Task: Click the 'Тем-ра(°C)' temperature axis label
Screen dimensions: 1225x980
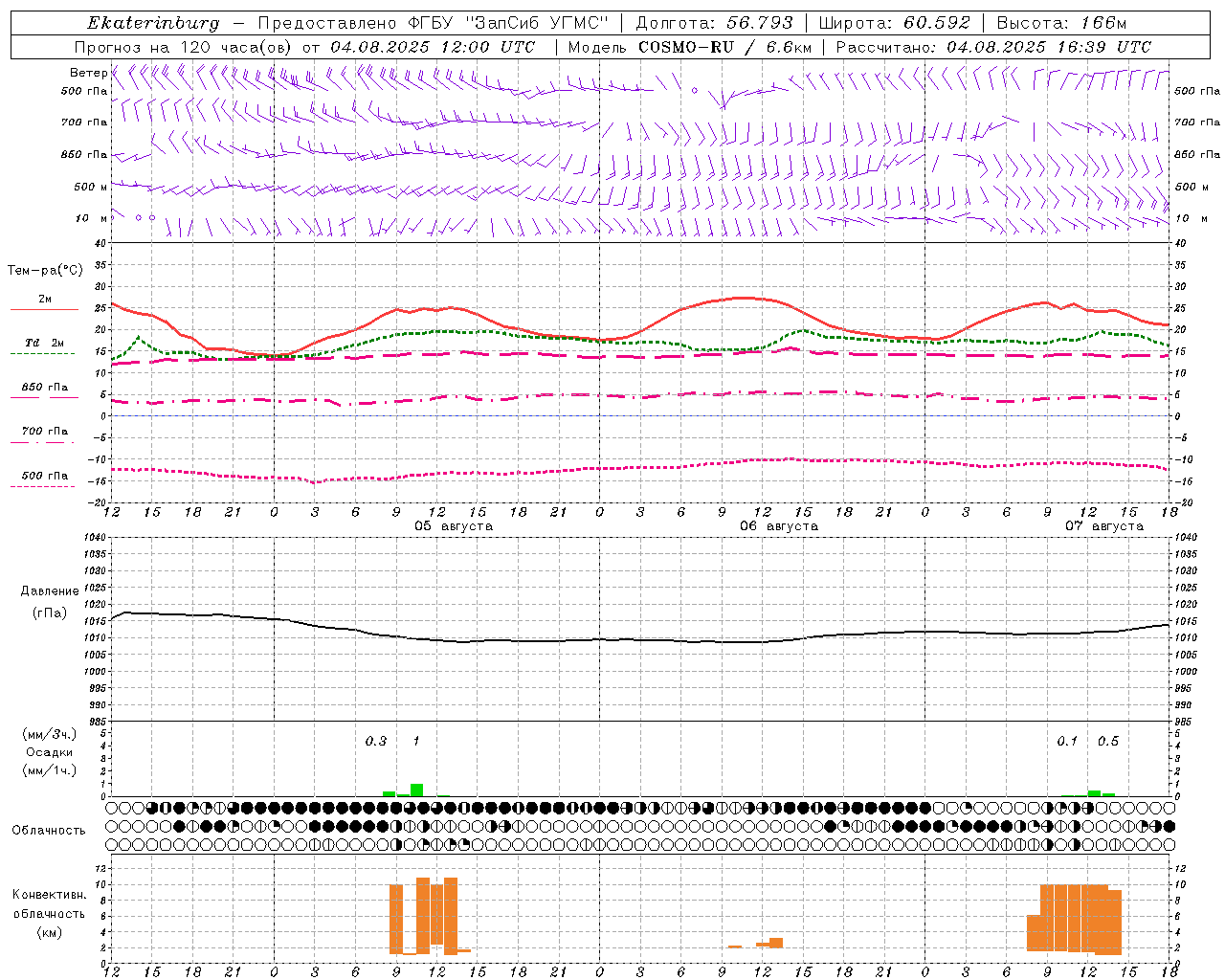Action: [45, 271]
